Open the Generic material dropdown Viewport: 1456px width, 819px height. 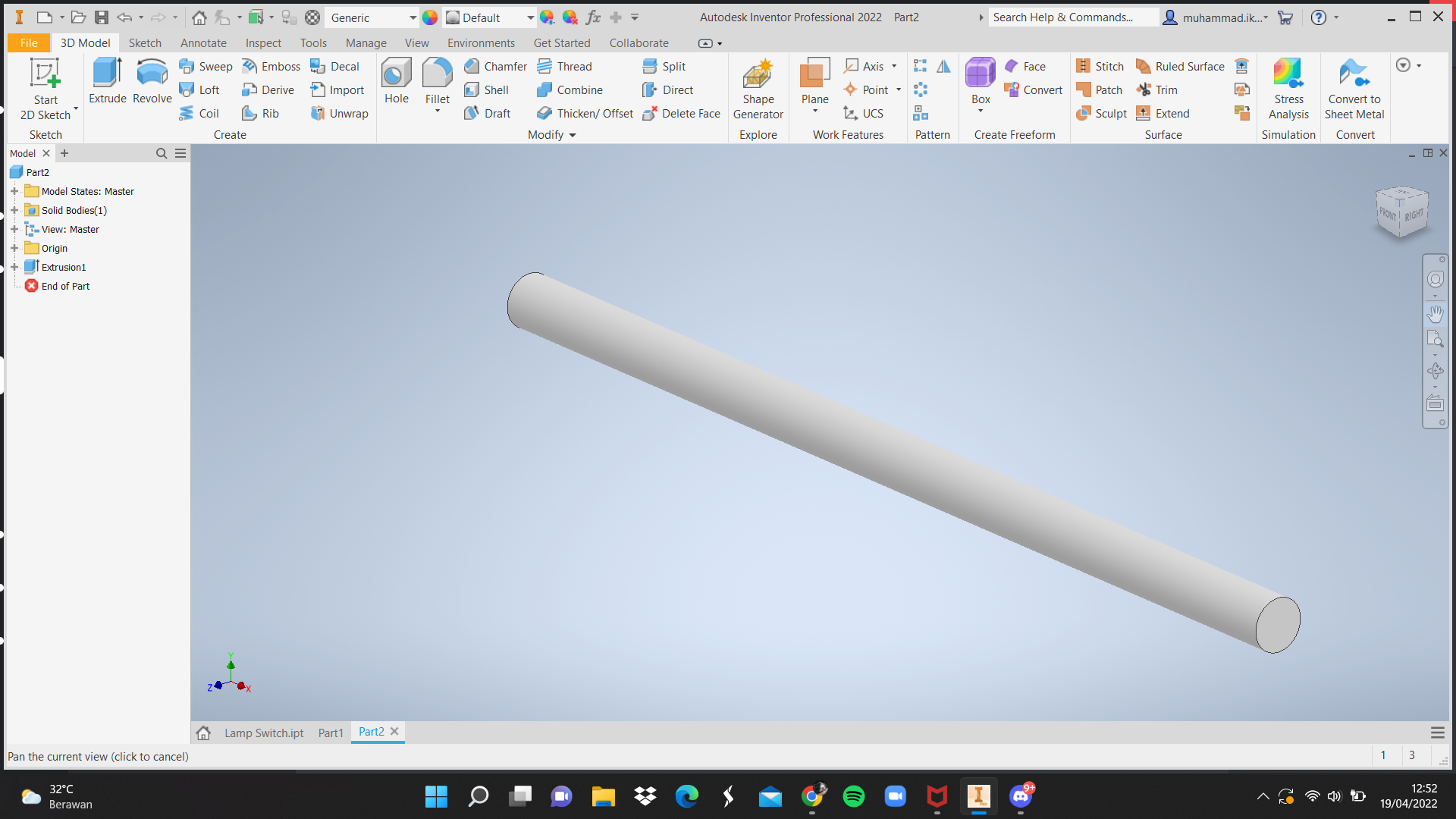[413, 17]
